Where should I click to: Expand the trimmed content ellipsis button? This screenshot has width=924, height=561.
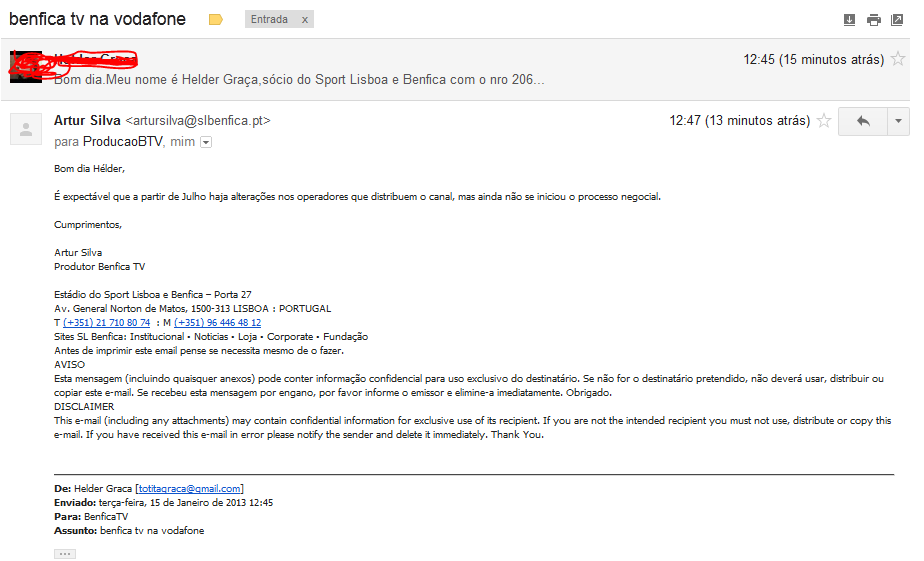tap(64, 553)
